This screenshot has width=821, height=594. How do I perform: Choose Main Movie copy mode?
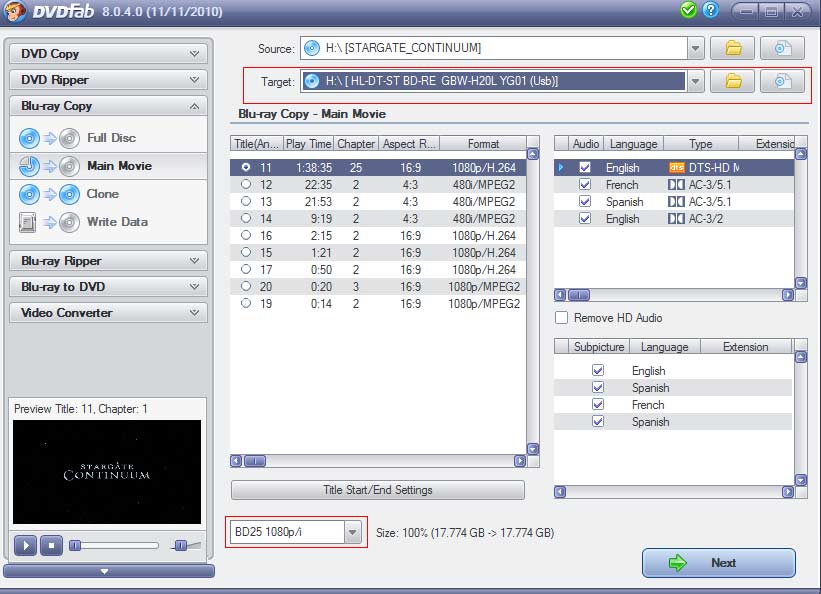[108, 166]
